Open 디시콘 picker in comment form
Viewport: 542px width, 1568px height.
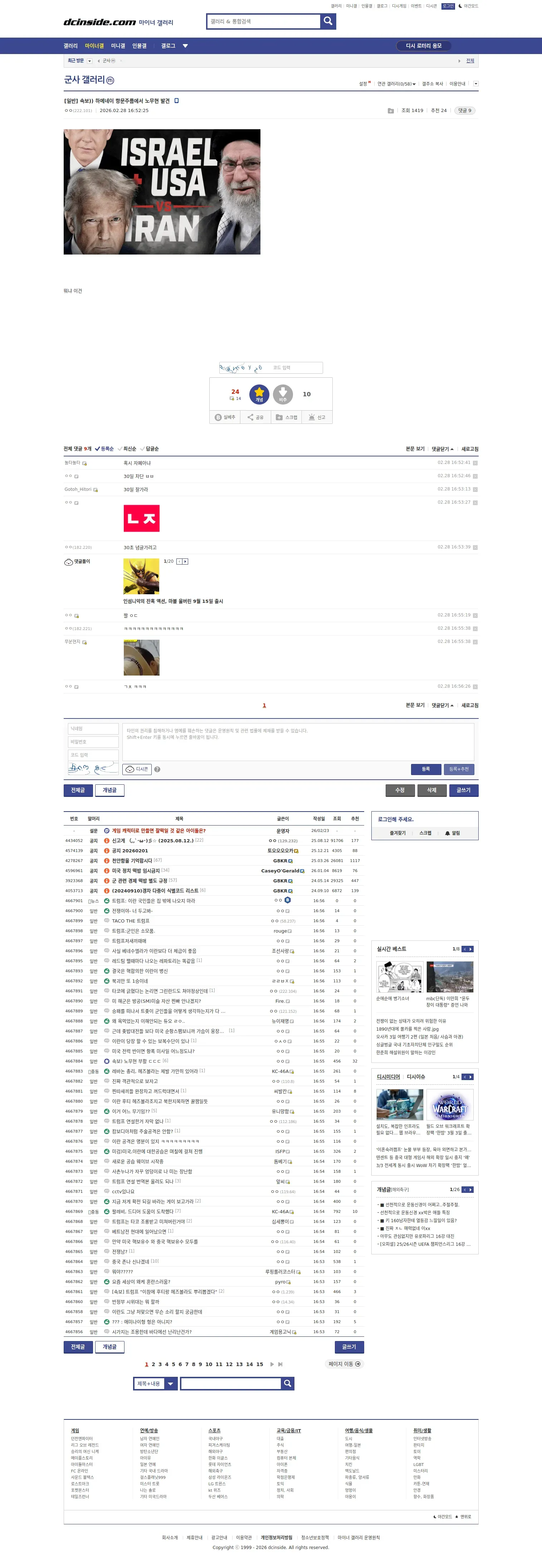137,769
